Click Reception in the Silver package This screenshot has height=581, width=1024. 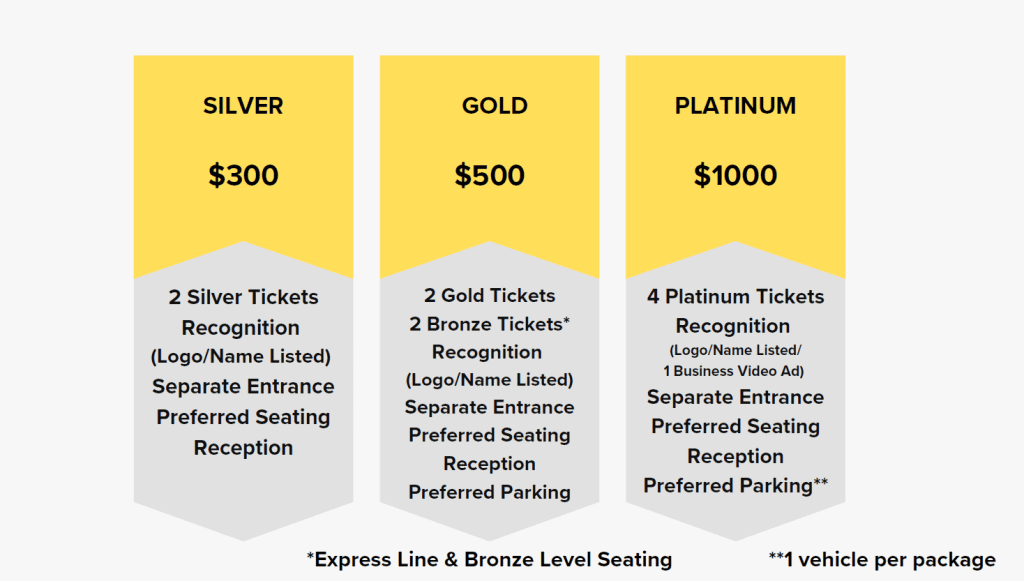(243, 447)
